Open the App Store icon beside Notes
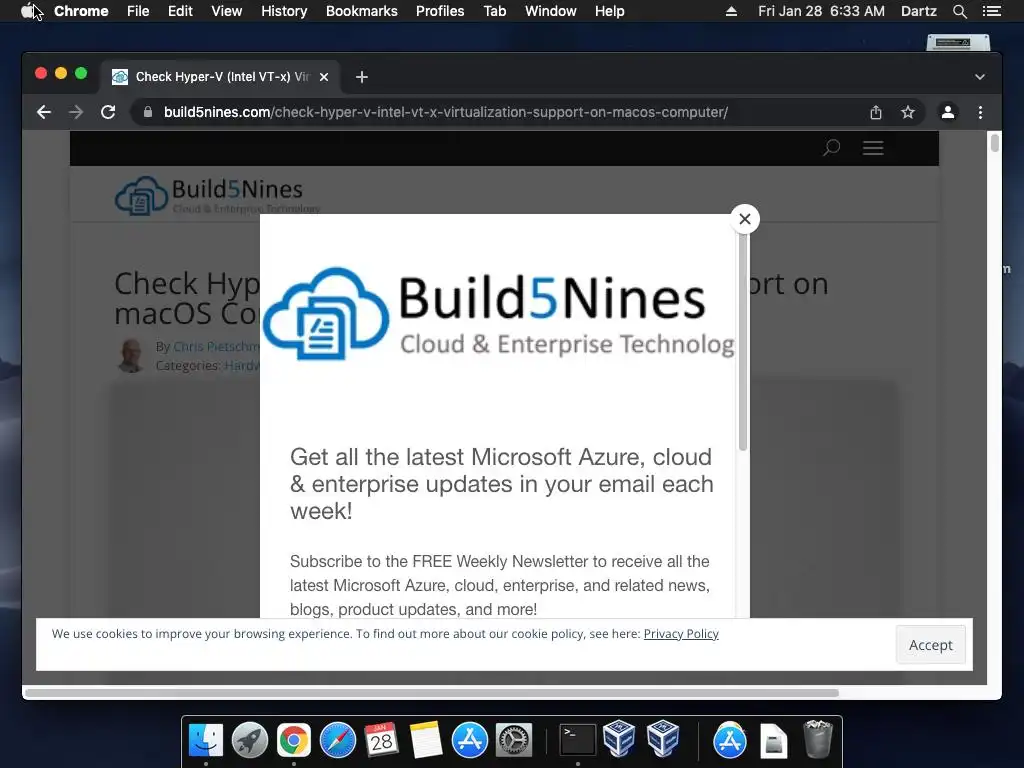Screen dimensions: 1024x768 pos(470,740)
